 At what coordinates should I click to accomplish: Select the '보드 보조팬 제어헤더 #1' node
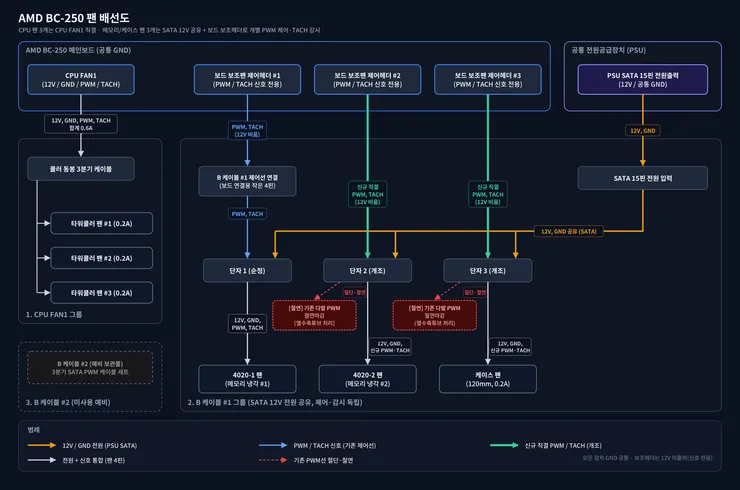[247, 80]
